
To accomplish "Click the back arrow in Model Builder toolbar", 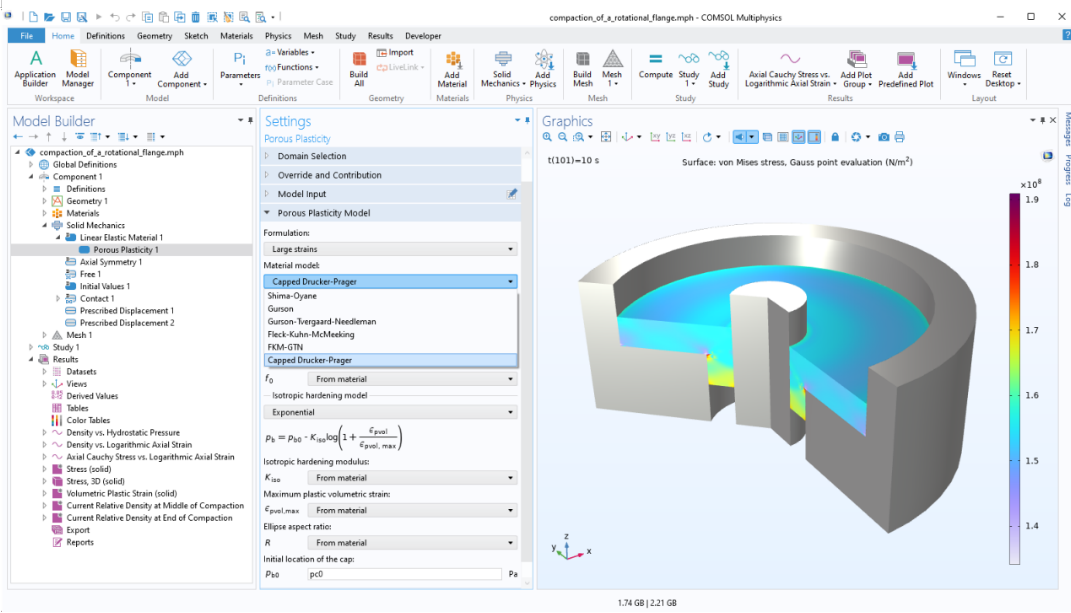I will point(18,137).
